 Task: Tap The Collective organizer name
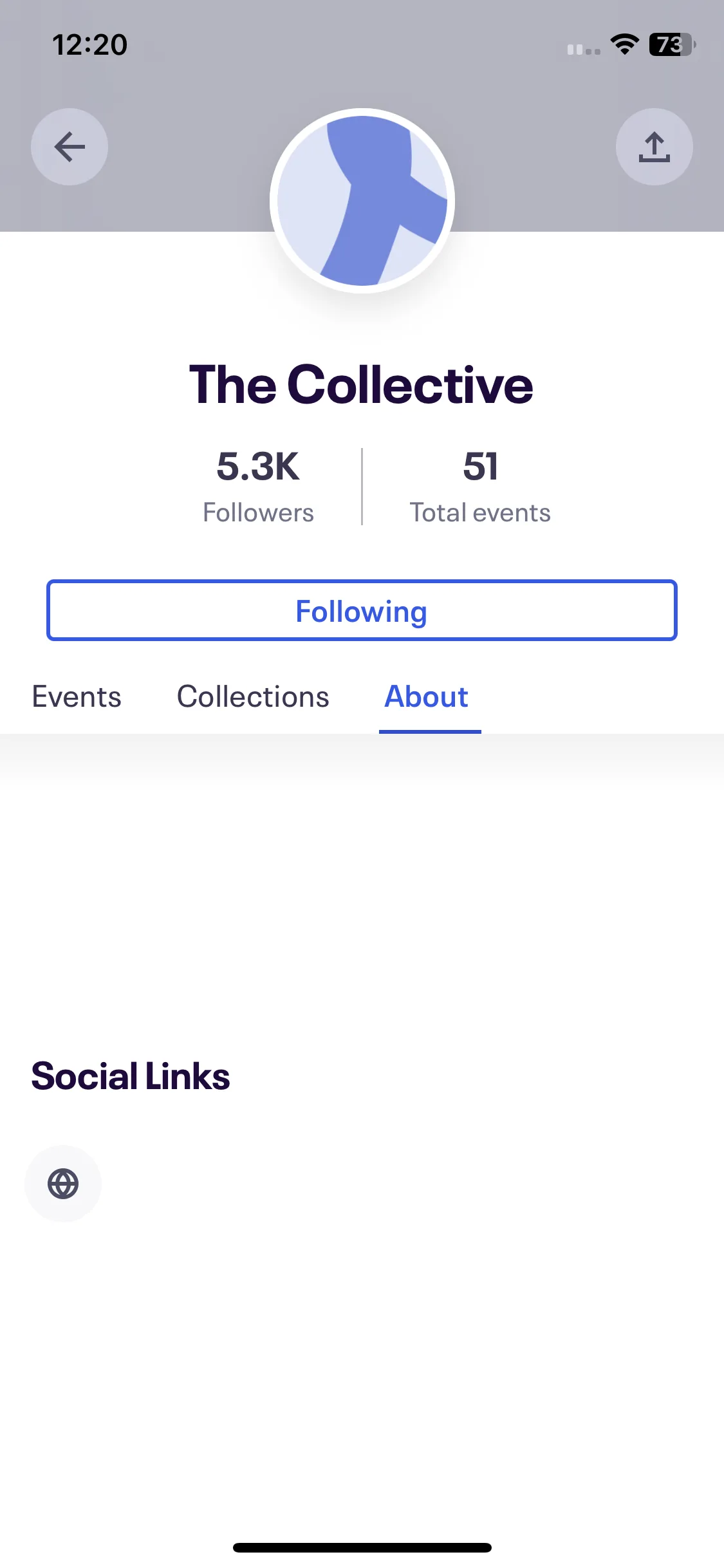click(361, 385)
